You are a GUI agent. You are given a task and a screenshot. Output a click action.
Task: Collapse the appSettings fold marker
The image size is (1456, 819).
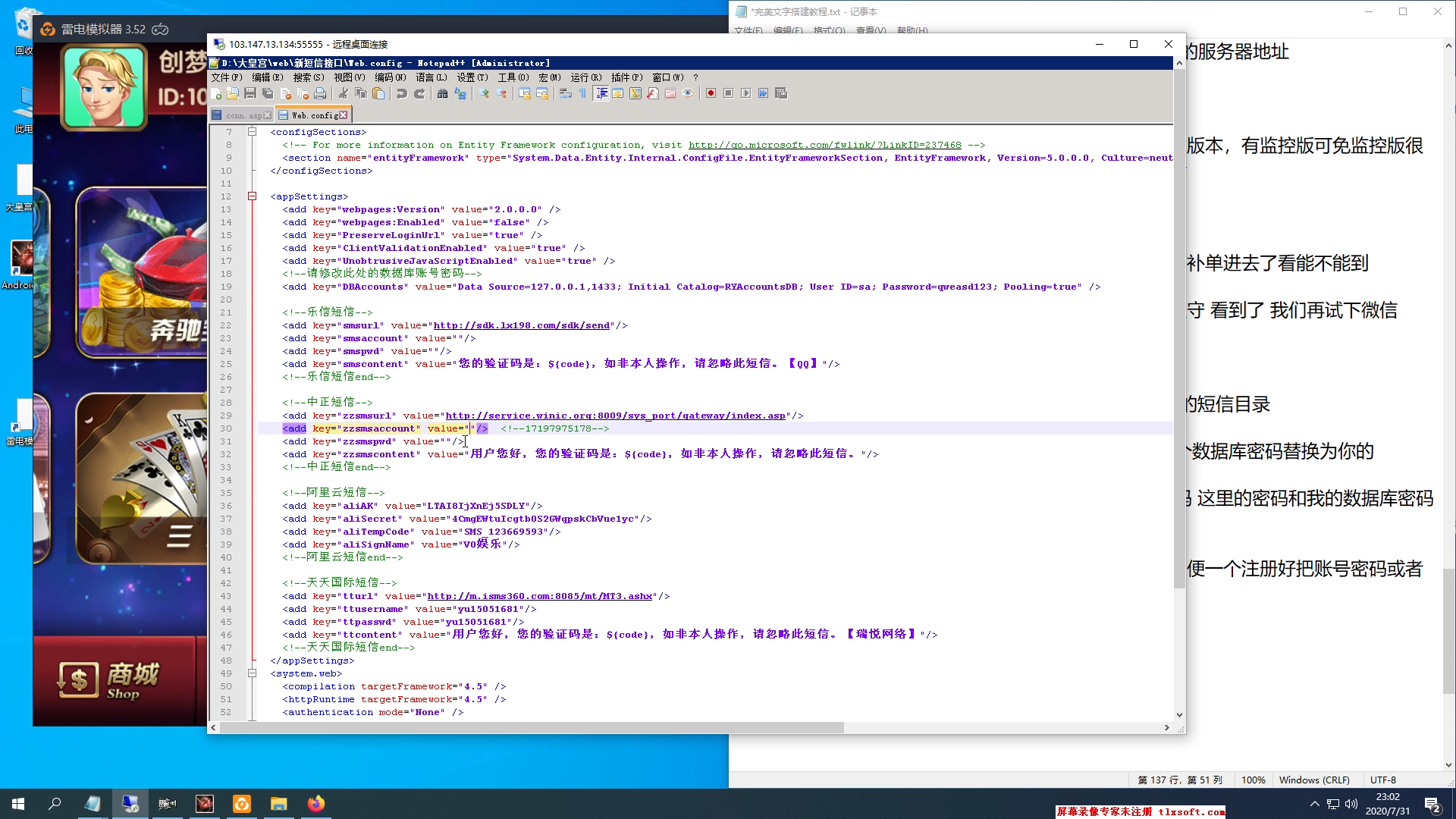coord(252,196)
